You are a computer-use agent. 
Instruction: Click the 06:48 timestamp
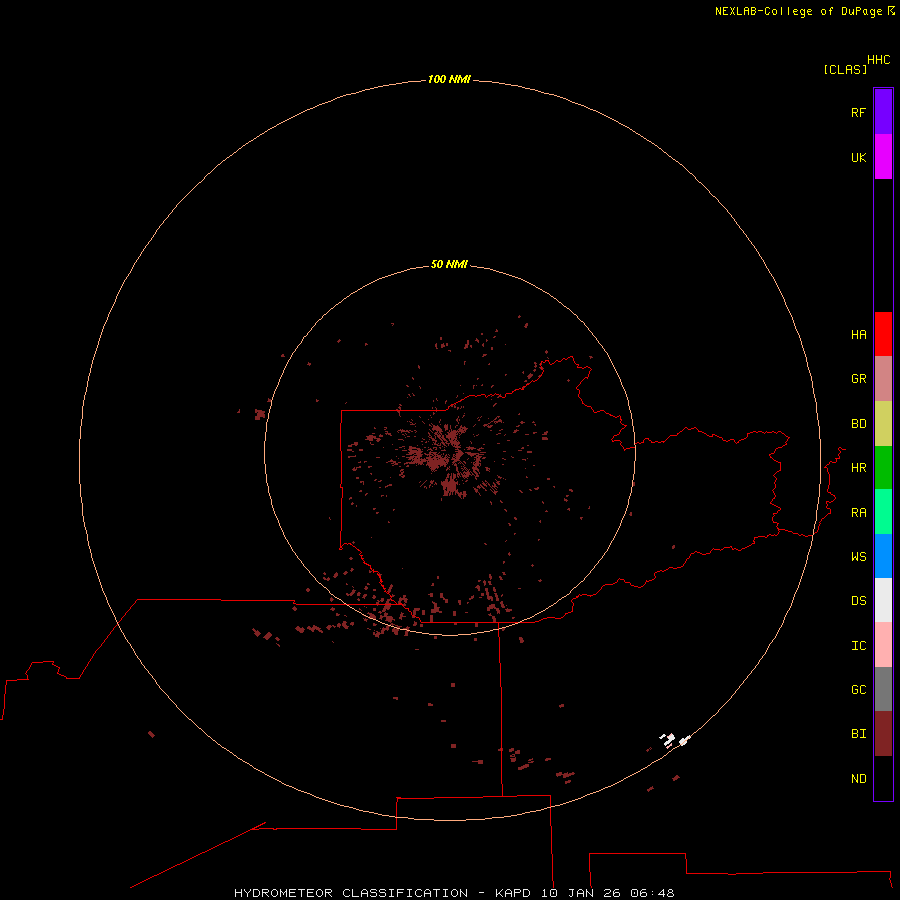pos(652,893)
